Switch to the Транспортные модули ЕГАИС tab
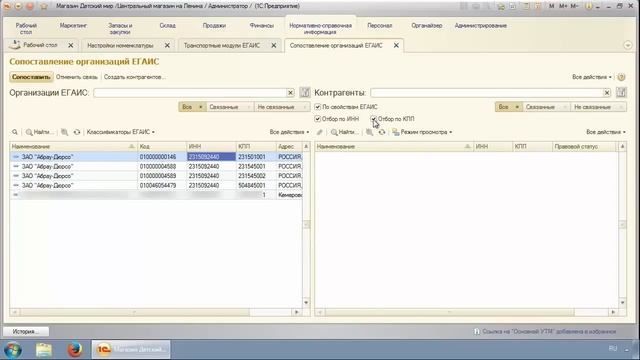640x360 pixels. 222,46
